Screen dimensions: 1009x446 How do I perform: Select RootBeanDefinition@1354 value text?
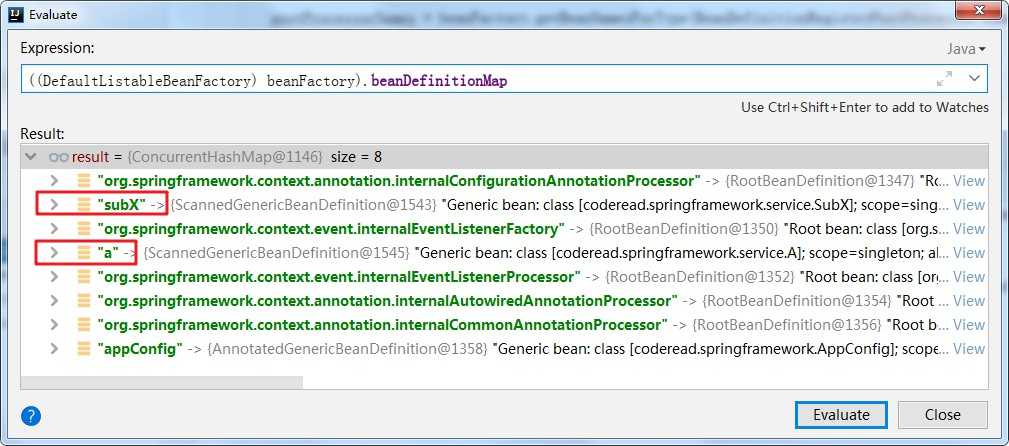[x=797, y=301]
